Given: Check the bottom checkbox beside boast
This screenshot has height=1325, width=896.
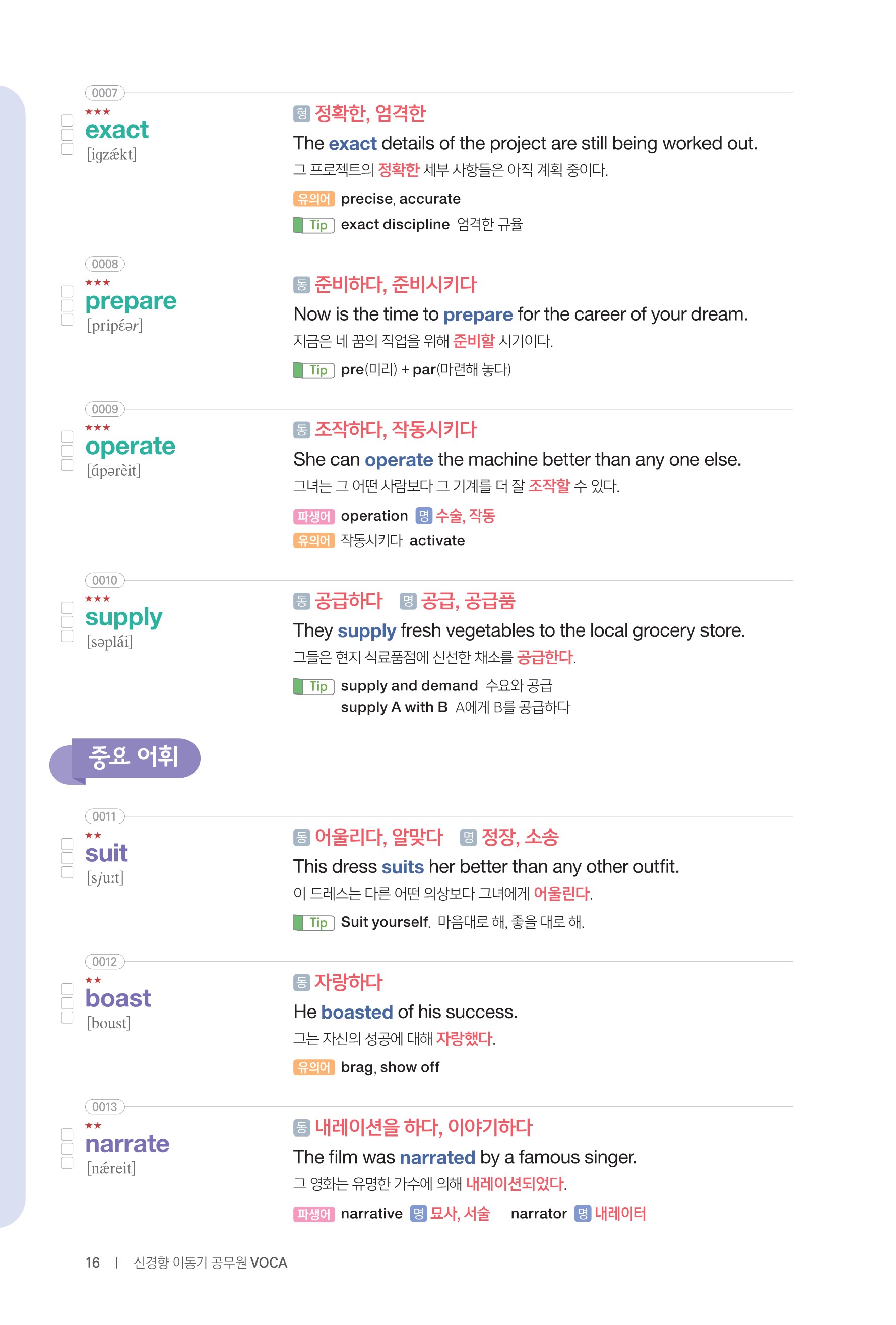Looking at the screenshot, I should coord(67,1018).
